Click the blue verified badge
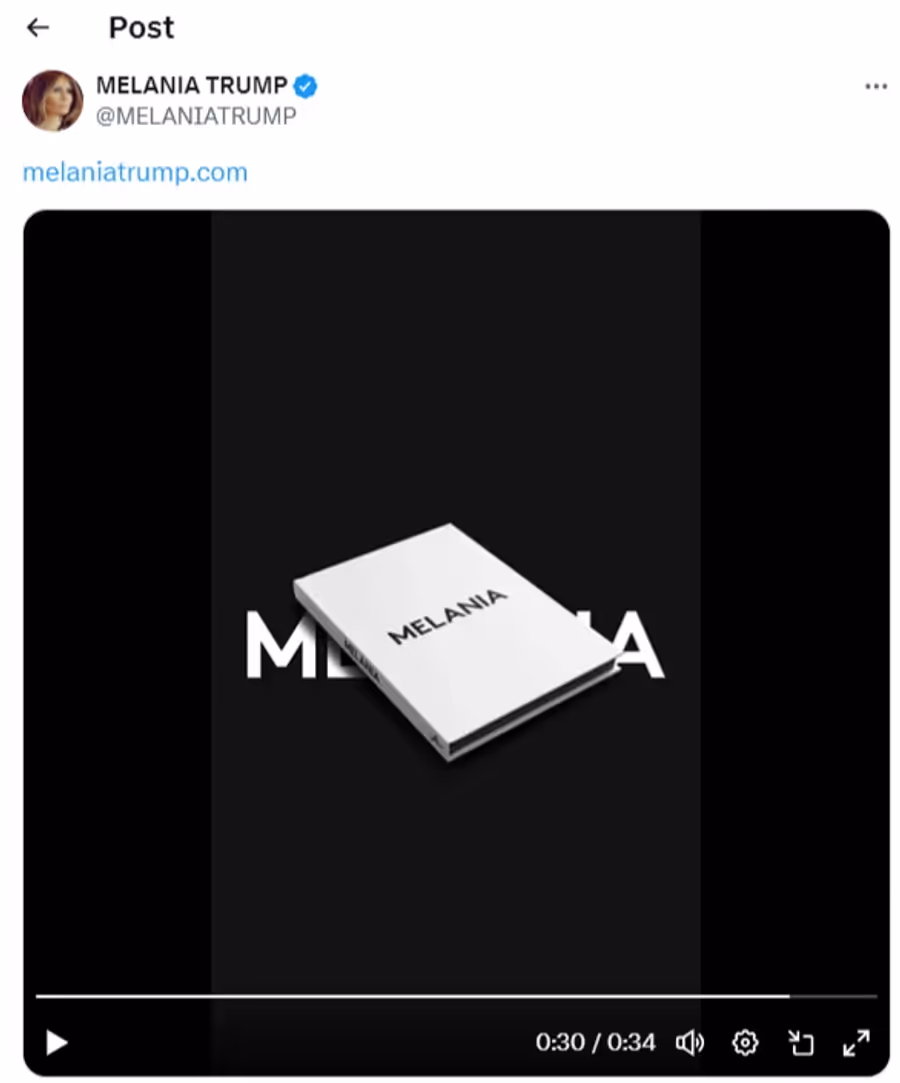This screenshot has width=900, height=1083. (x=305, y=86)
